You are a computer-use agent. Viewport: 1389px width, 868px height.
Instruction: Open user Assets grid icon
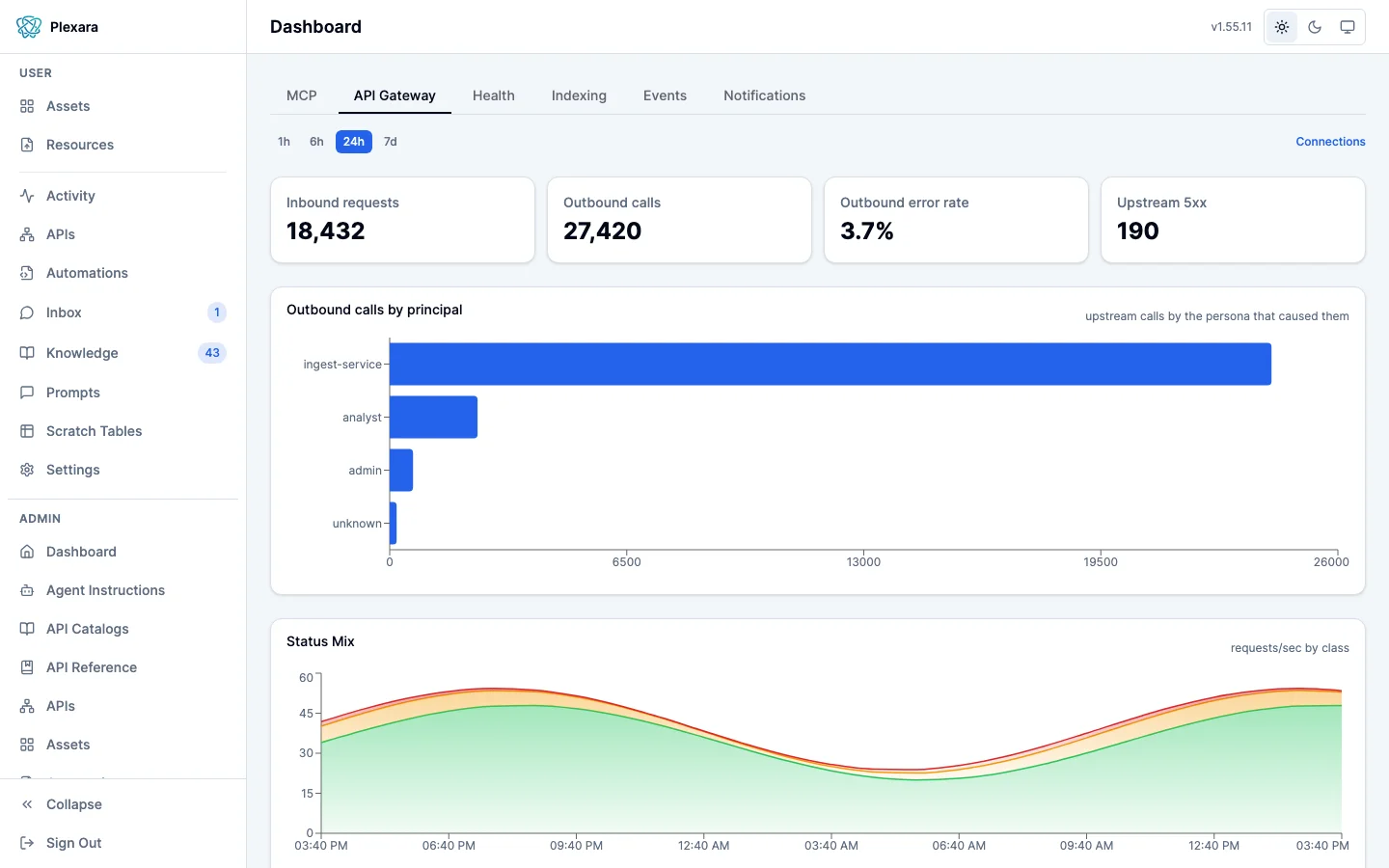coord(27,106)
